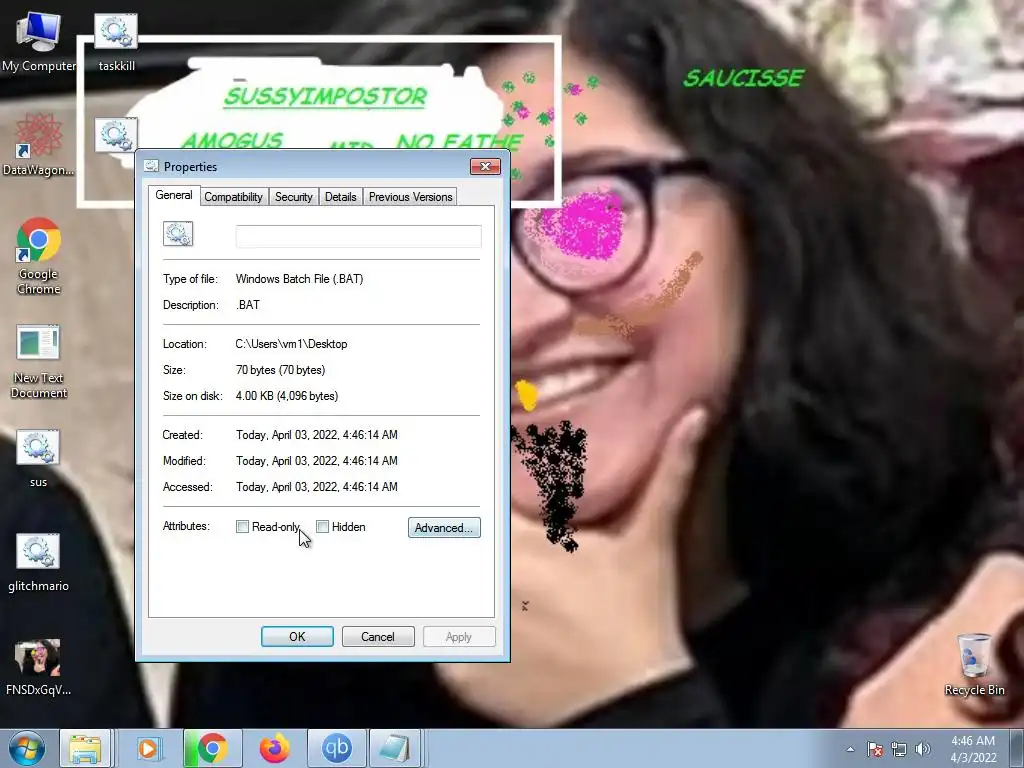The width and height of the screenshot is (1024, 768).
Task: Switch to the General tab
Action: 174,195
